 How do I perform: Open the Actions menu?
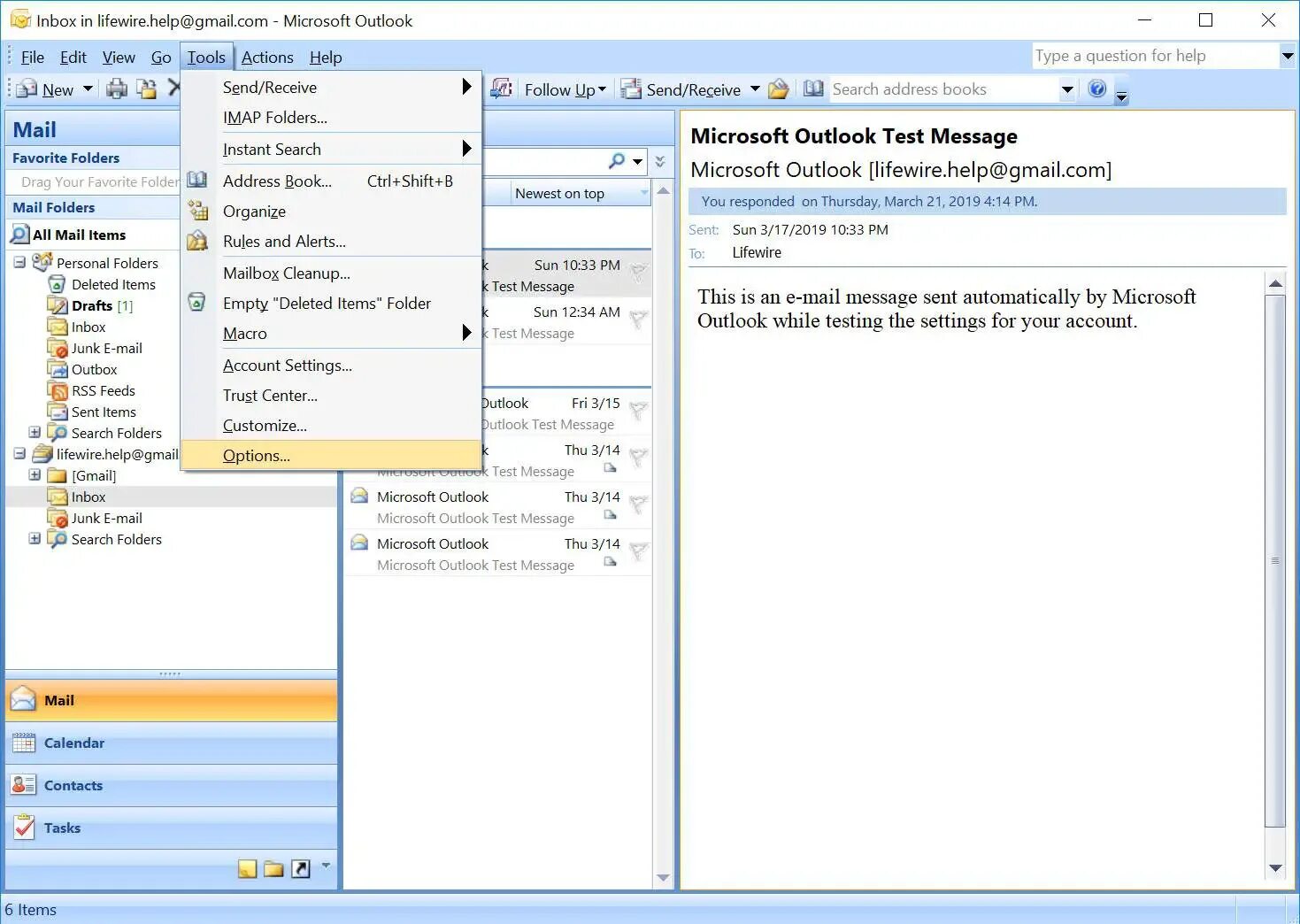point(267,58)
